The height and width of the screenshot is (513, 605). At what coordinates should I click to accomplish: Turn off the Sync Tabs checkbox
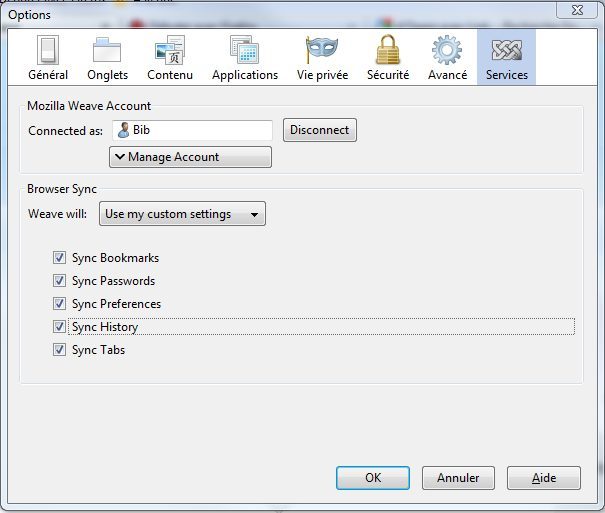(x=59, y=350)
